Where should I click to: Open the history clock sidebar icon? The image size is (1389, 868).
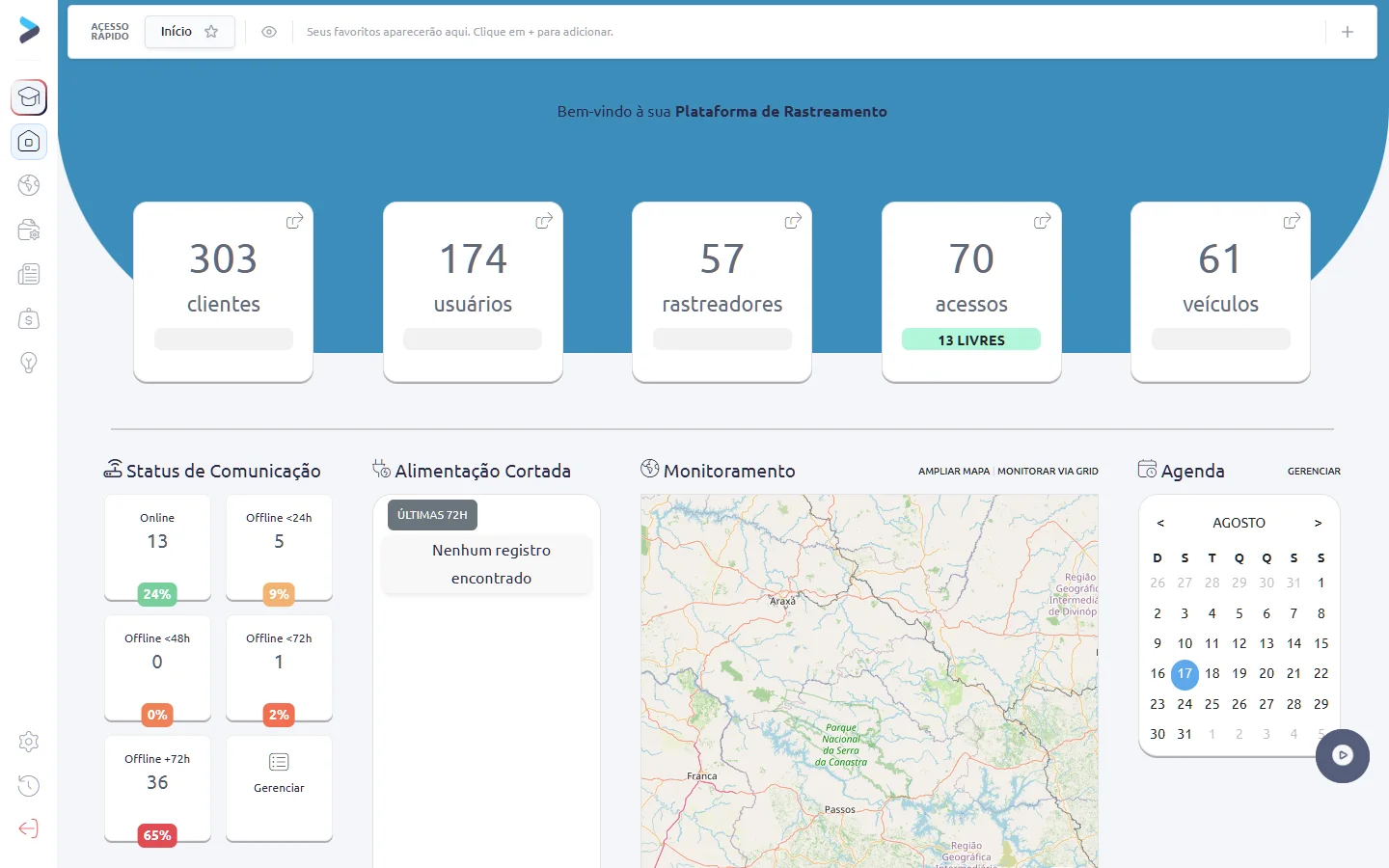click(29, 785)
